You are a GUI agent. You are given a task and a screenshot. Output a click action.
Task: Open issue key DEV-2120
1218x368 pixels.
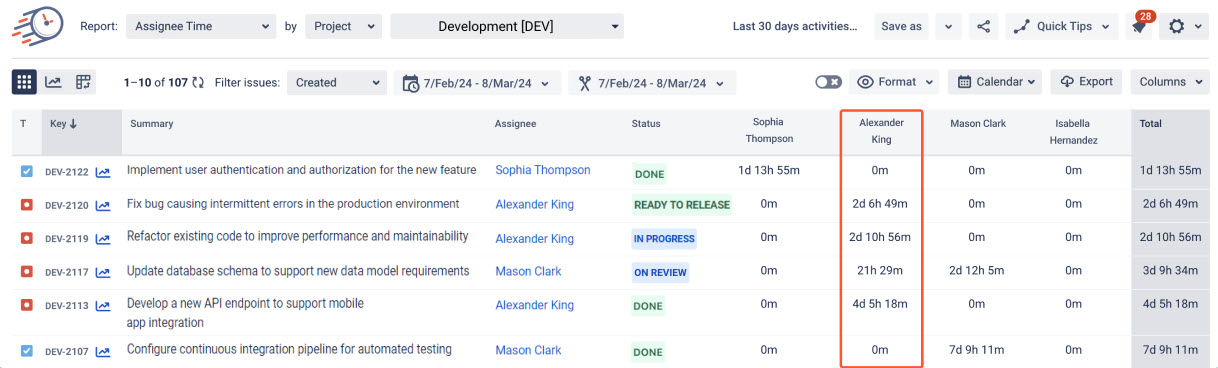[67, 205]
